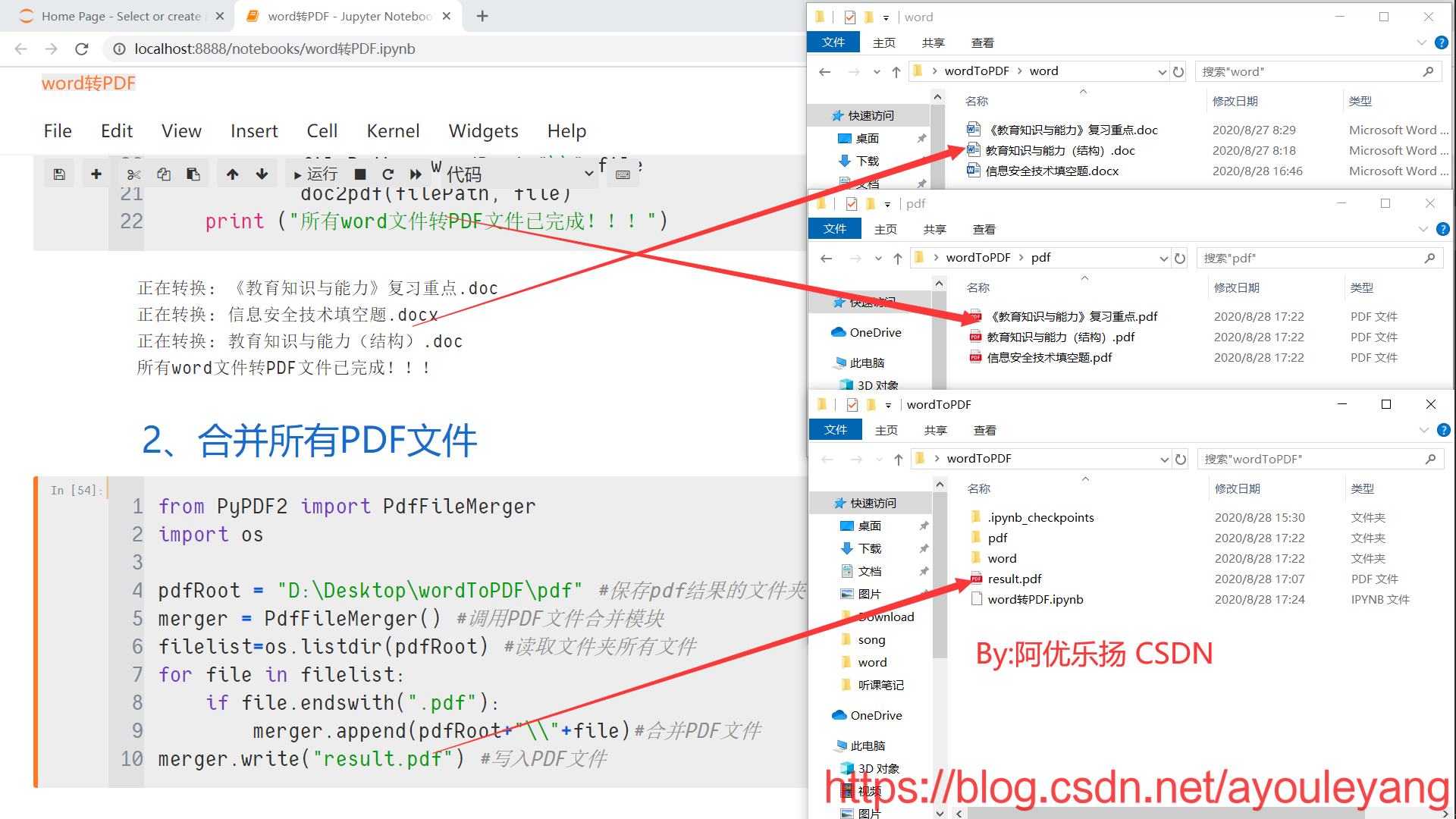Open the View menu in Jupyter
This screenshot has height=819, width=1456.
(x=181, y=131)
